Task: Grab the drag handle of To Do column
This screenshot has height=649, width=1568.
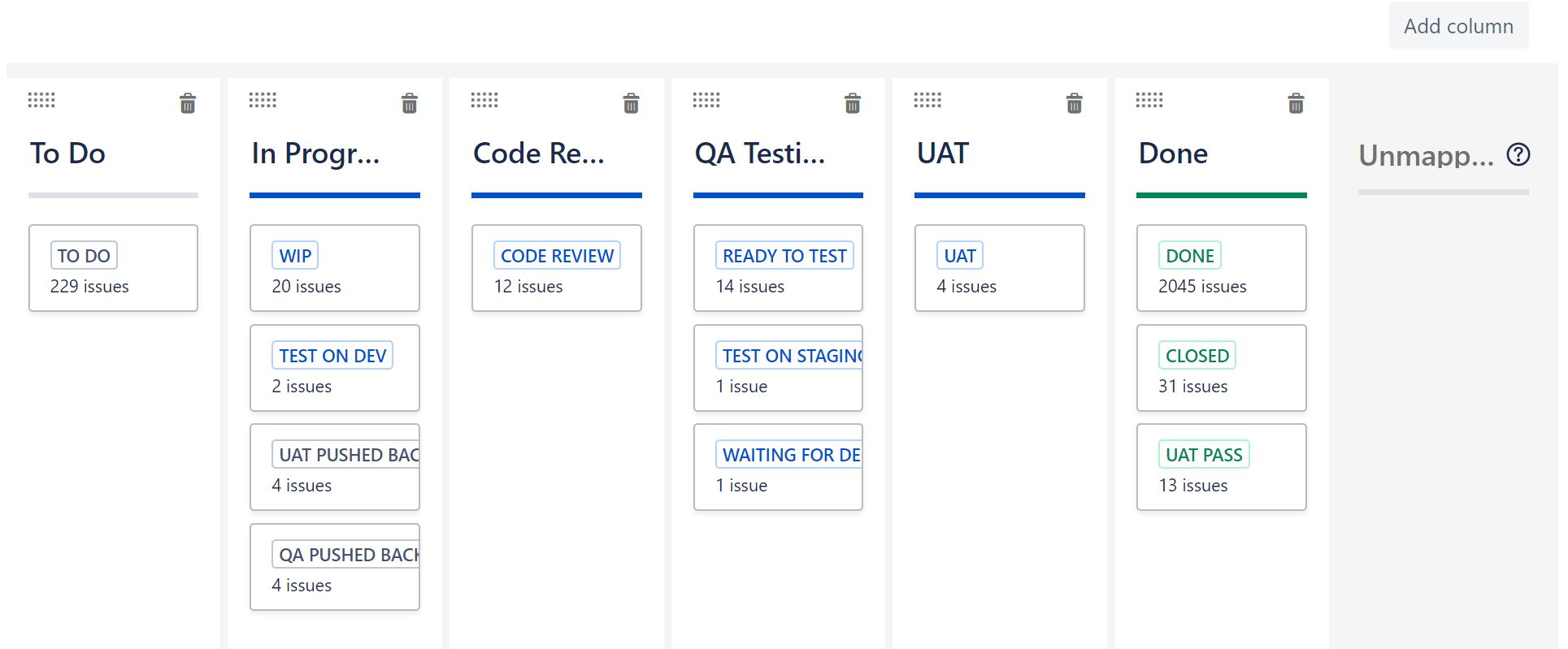Action: (41, 100)
